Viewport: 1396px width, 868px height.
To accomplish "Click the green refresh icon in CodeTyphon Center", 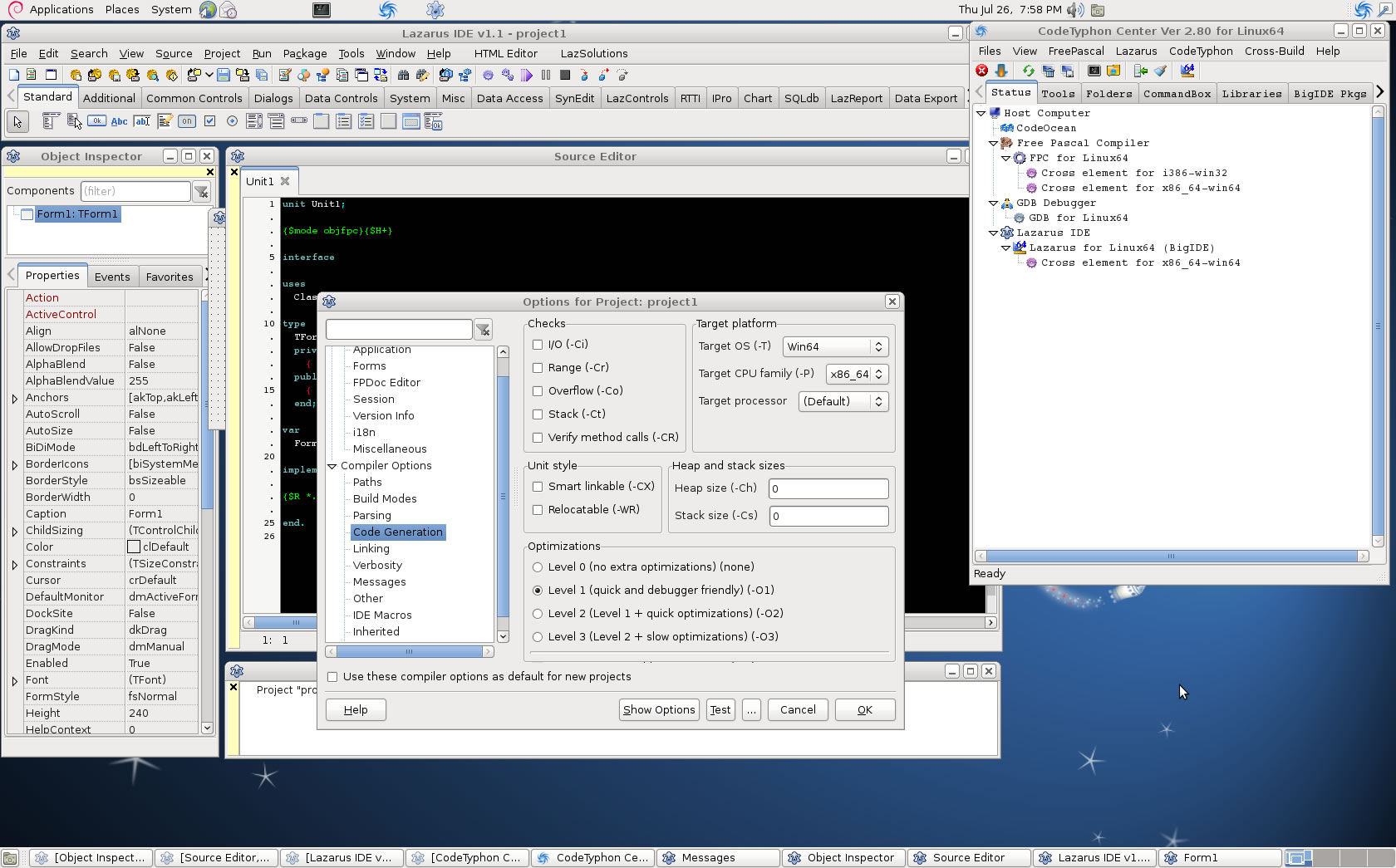I will [x=1029, y=71].
